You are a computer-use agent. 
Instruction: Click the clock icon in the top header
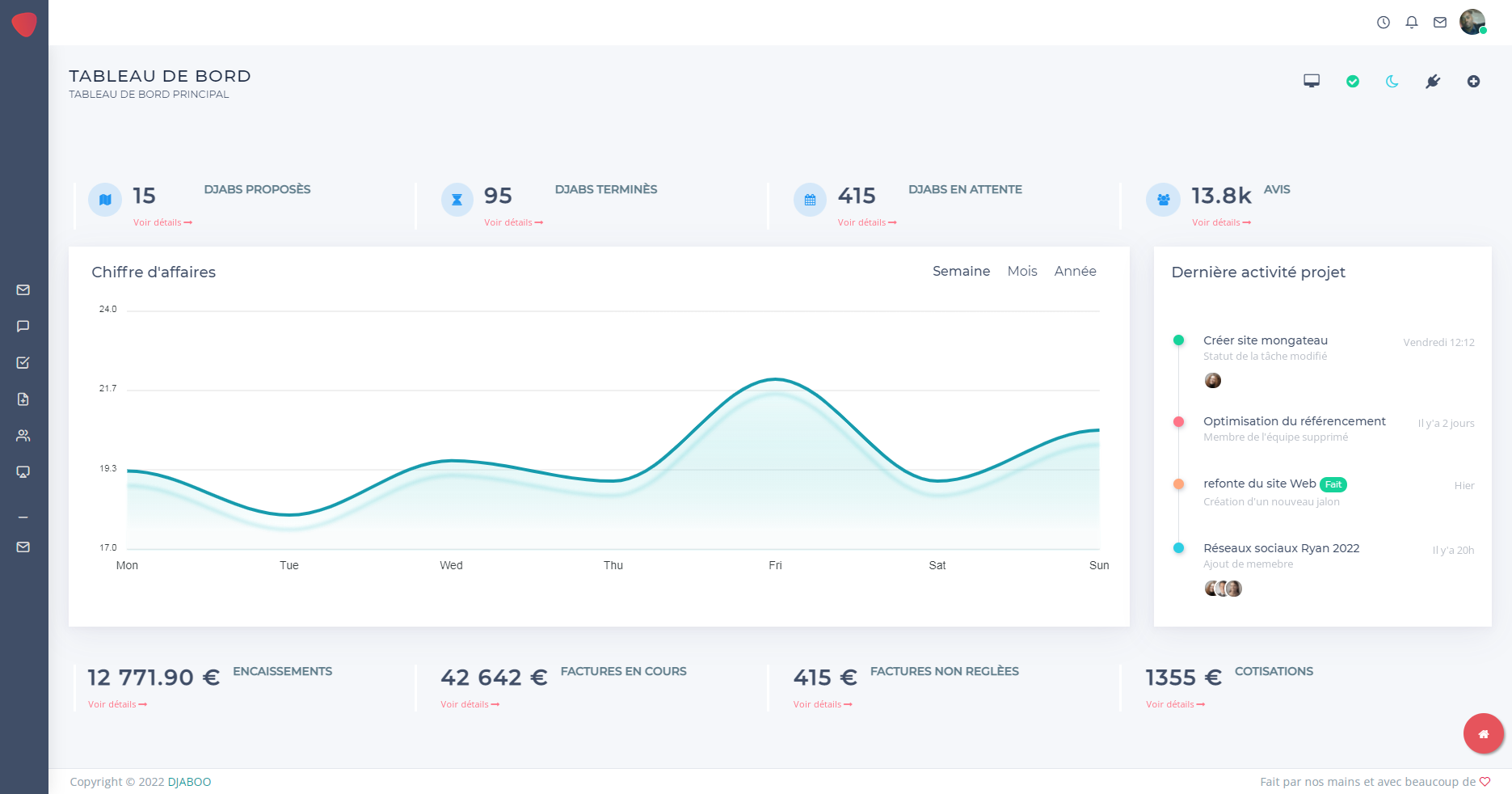tap(1384, 23)
